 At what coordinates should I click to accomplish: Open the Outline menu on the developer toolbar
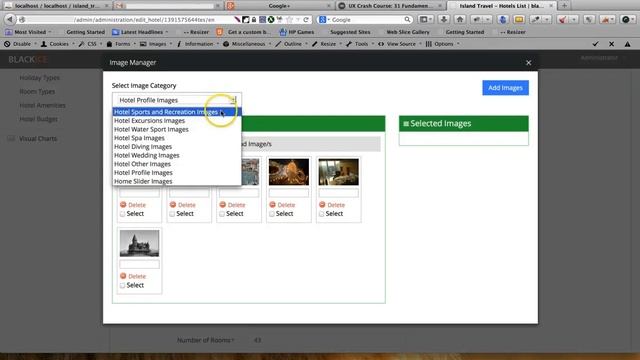[x=291, y=44]
